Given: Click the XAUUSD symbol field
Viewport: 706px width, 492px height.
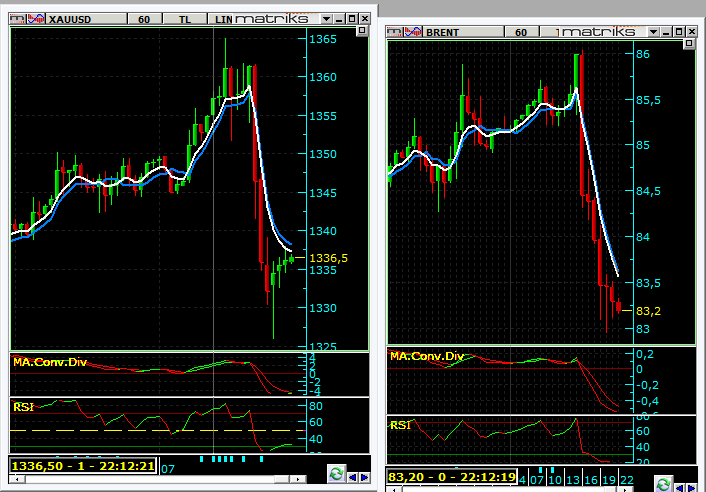Looking at the screenshot, I should pos(80,19).
